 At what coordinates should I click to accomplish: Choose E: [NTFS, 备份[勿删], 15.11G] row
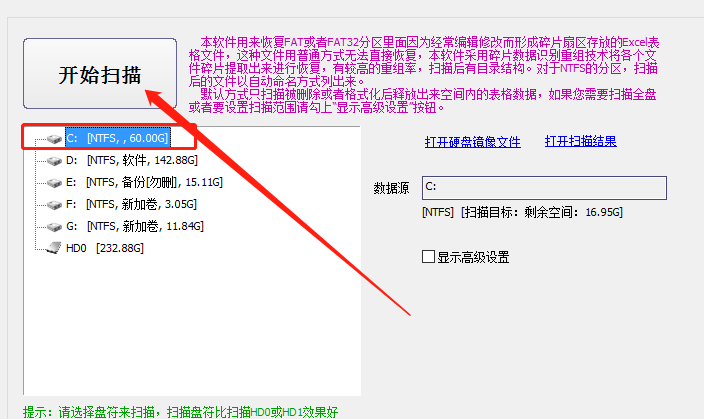(144, 182)
